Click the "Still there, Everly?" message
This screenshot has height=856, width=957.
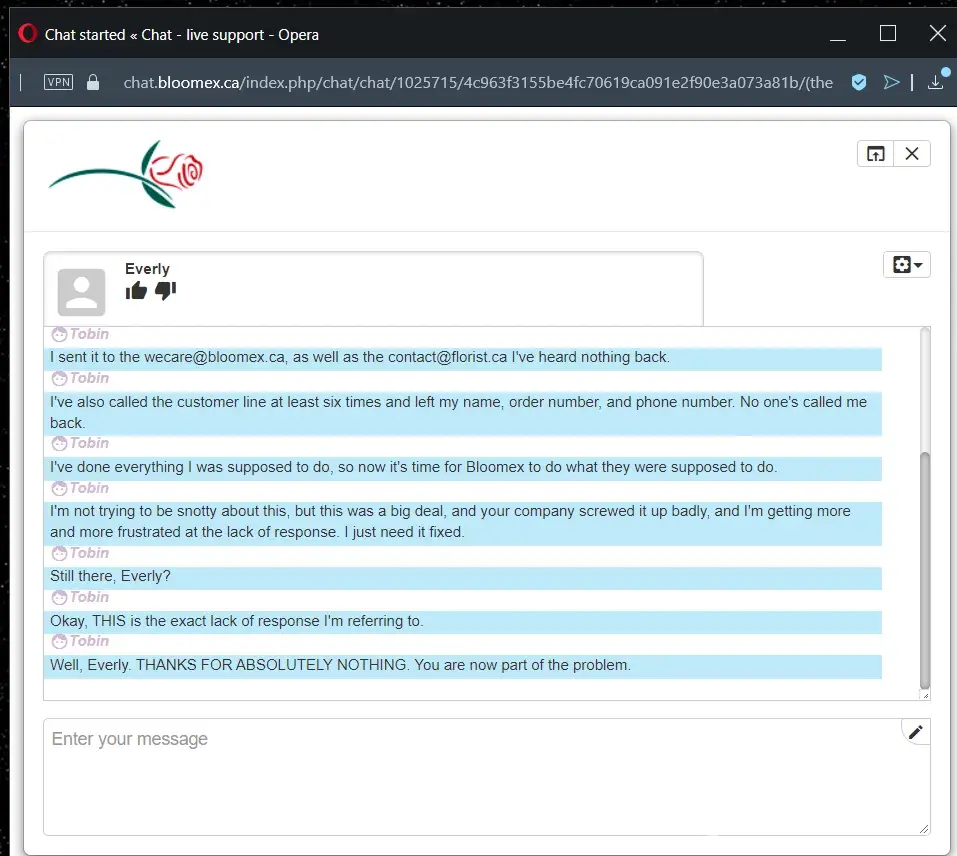[x=110, y=577]
